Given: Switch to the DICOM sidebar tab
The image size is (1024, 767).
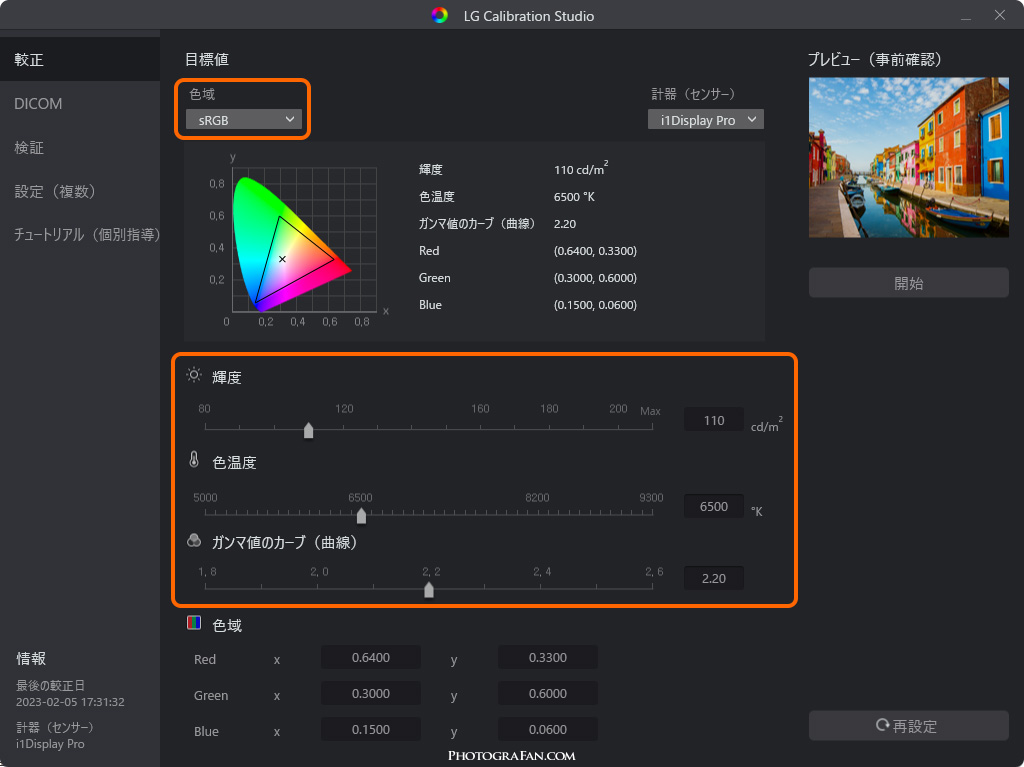Looking at the screenshot, I should pyautogui.click(x=80, y=103).
